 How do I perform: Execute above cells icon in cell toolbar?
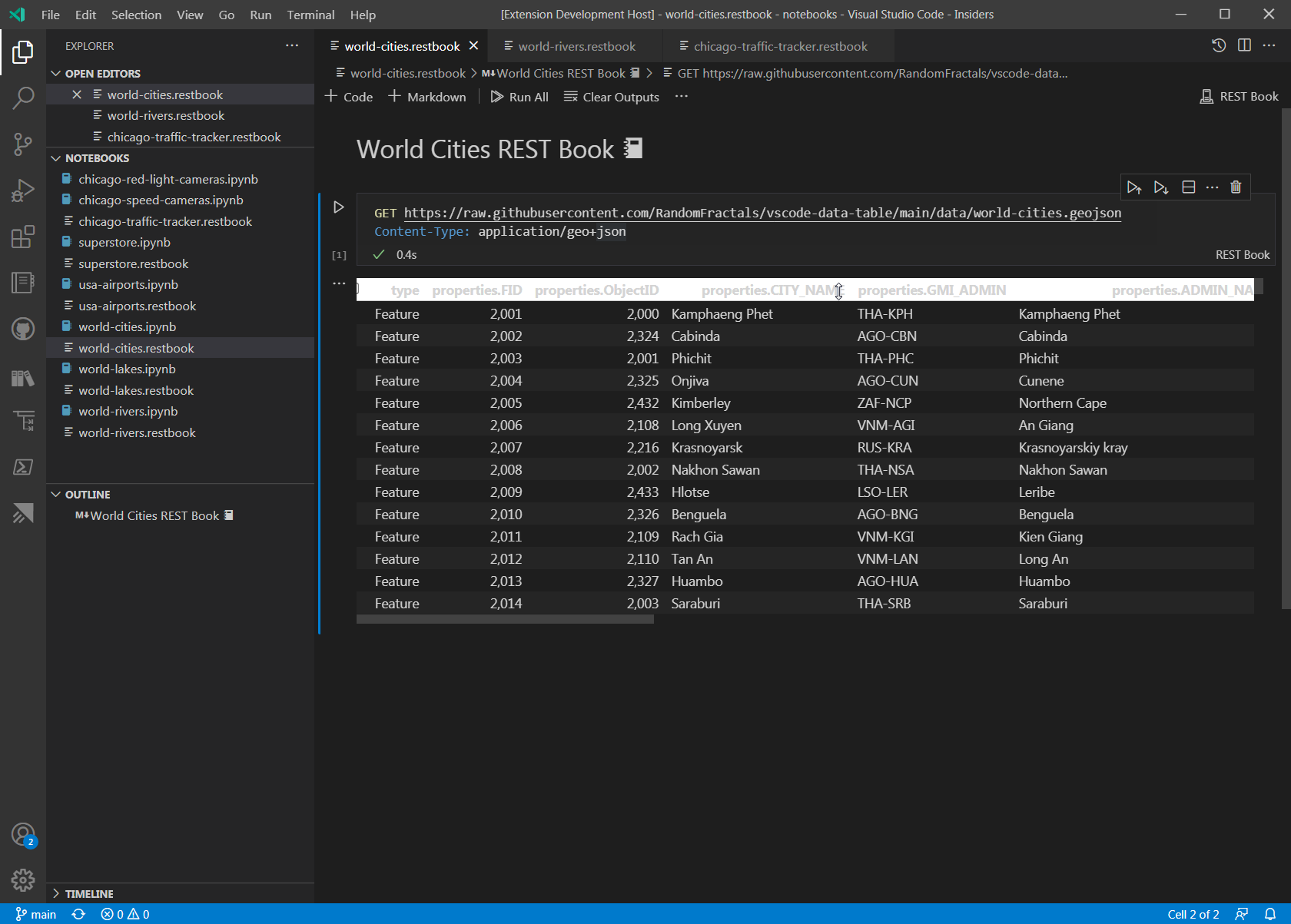point(1133,187)
